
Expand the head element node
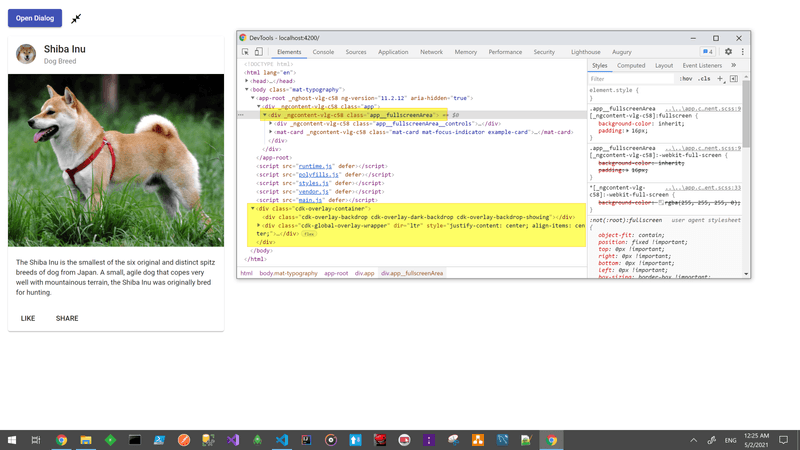coord(246,81)
